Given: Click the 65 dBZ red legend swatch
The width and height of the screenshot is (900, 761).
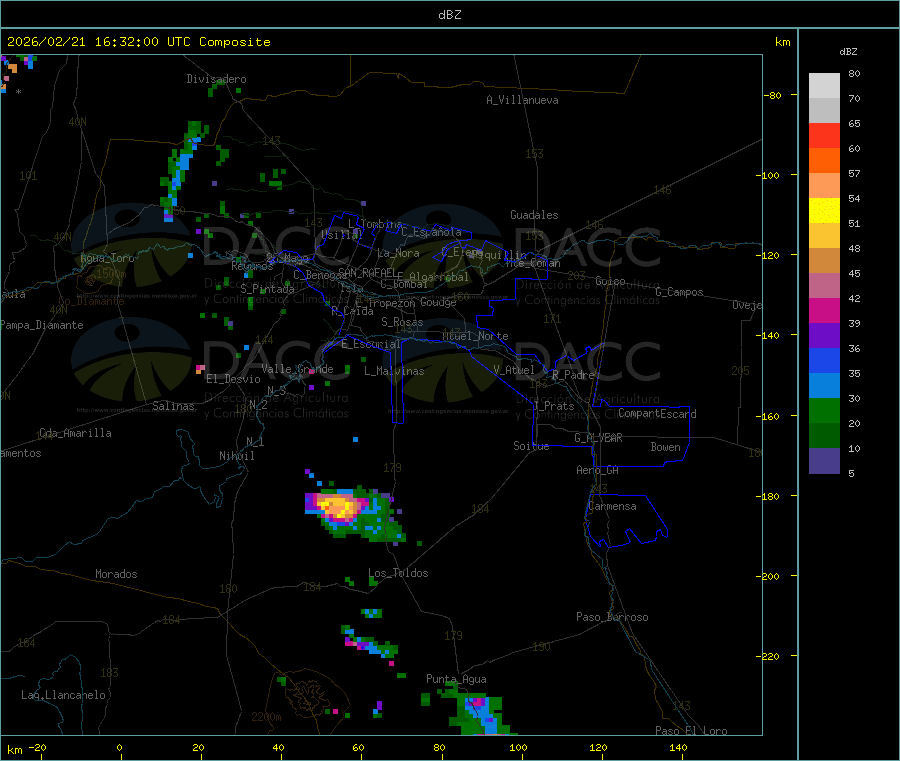Looking at the screenshot, I should tap(824, 135).
